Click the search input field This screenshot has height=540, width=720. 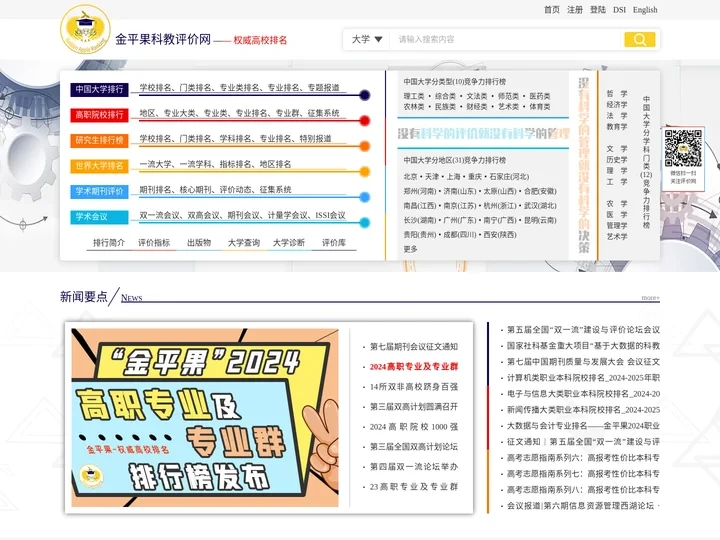506,39
